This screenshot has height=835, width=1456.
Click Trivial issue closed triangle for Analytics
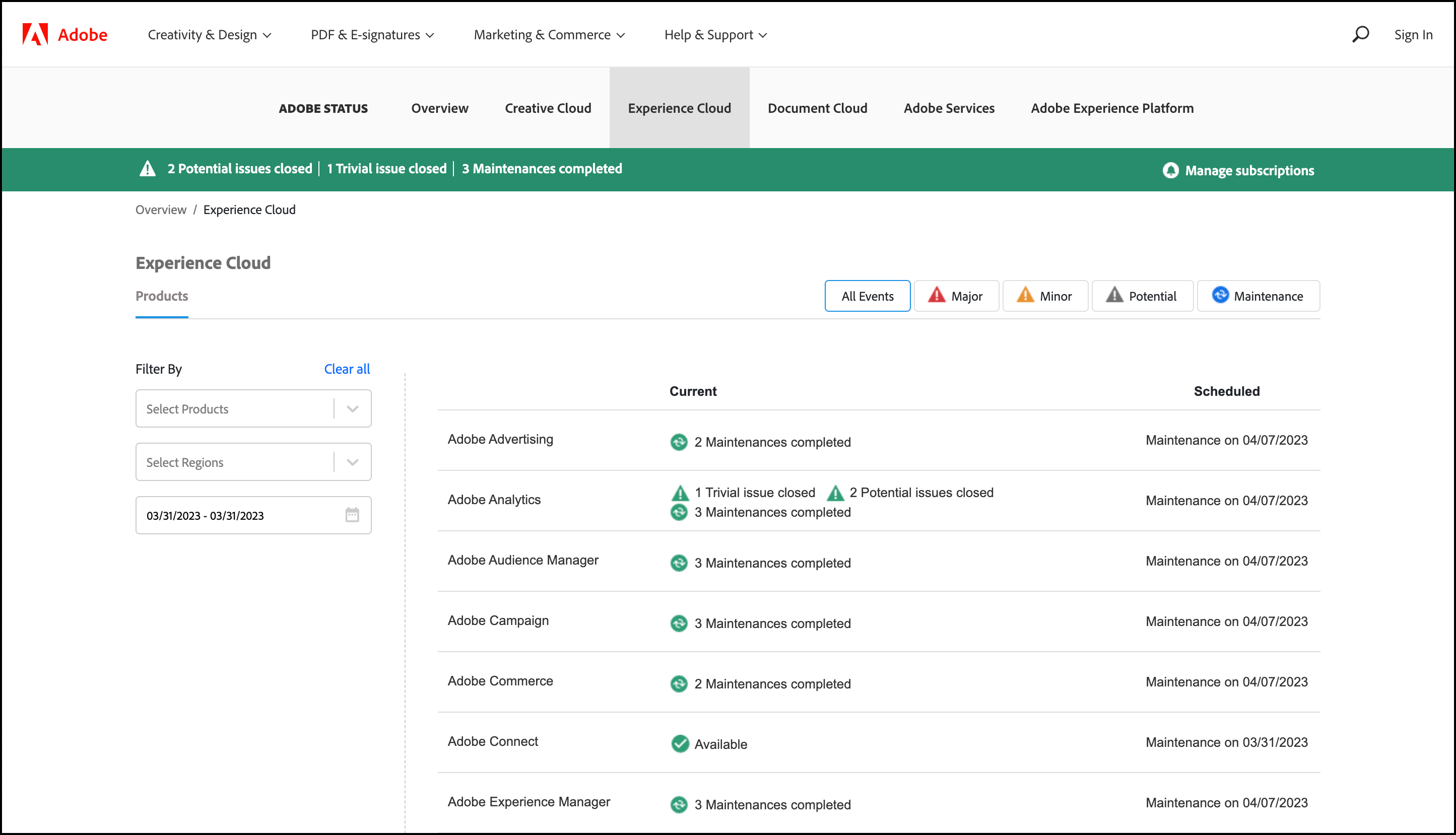coord(680,493)
